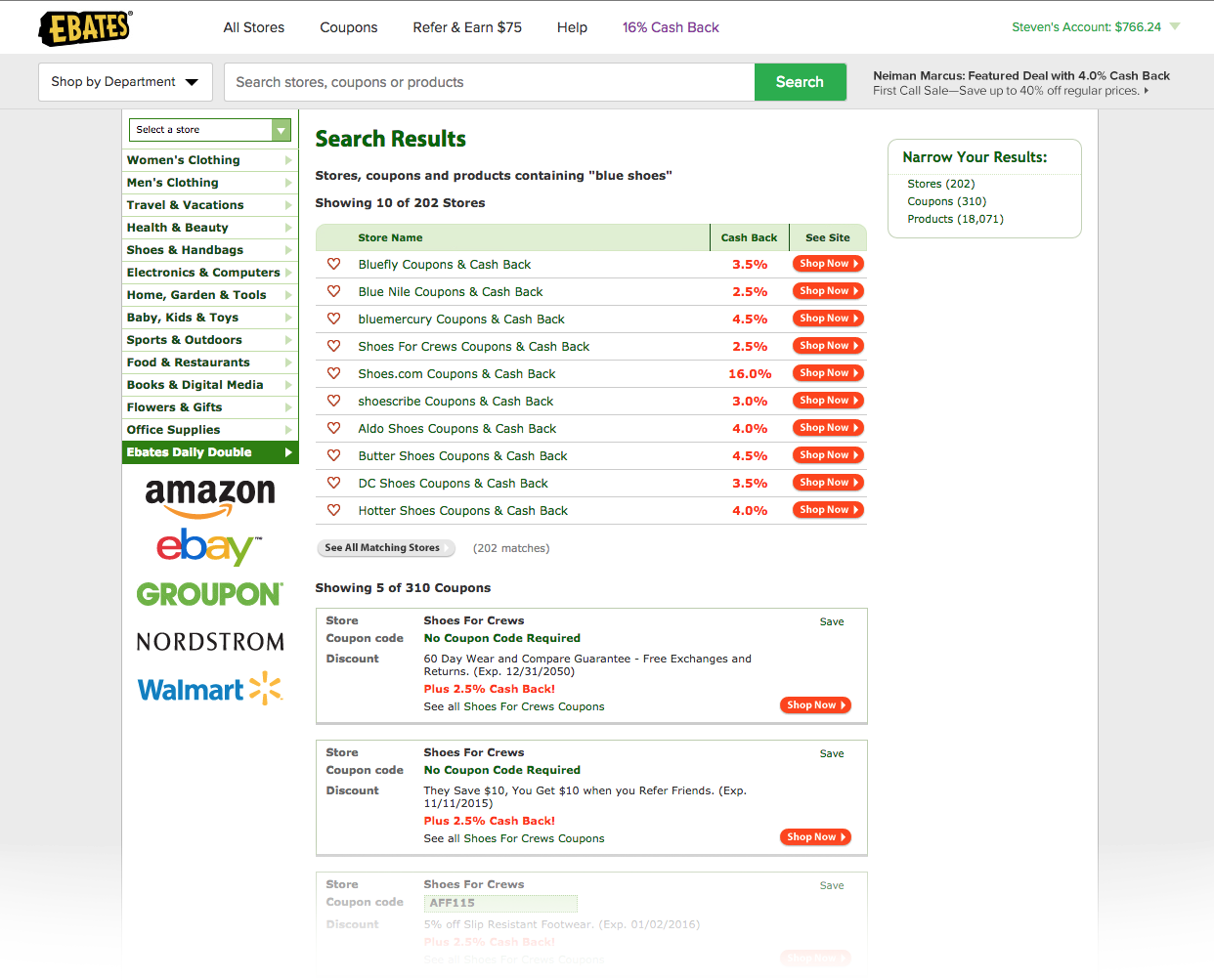This screenshot has height=980, width=1214.
Task: Expand the Health & Beauty category
Action: click(210, 228)
